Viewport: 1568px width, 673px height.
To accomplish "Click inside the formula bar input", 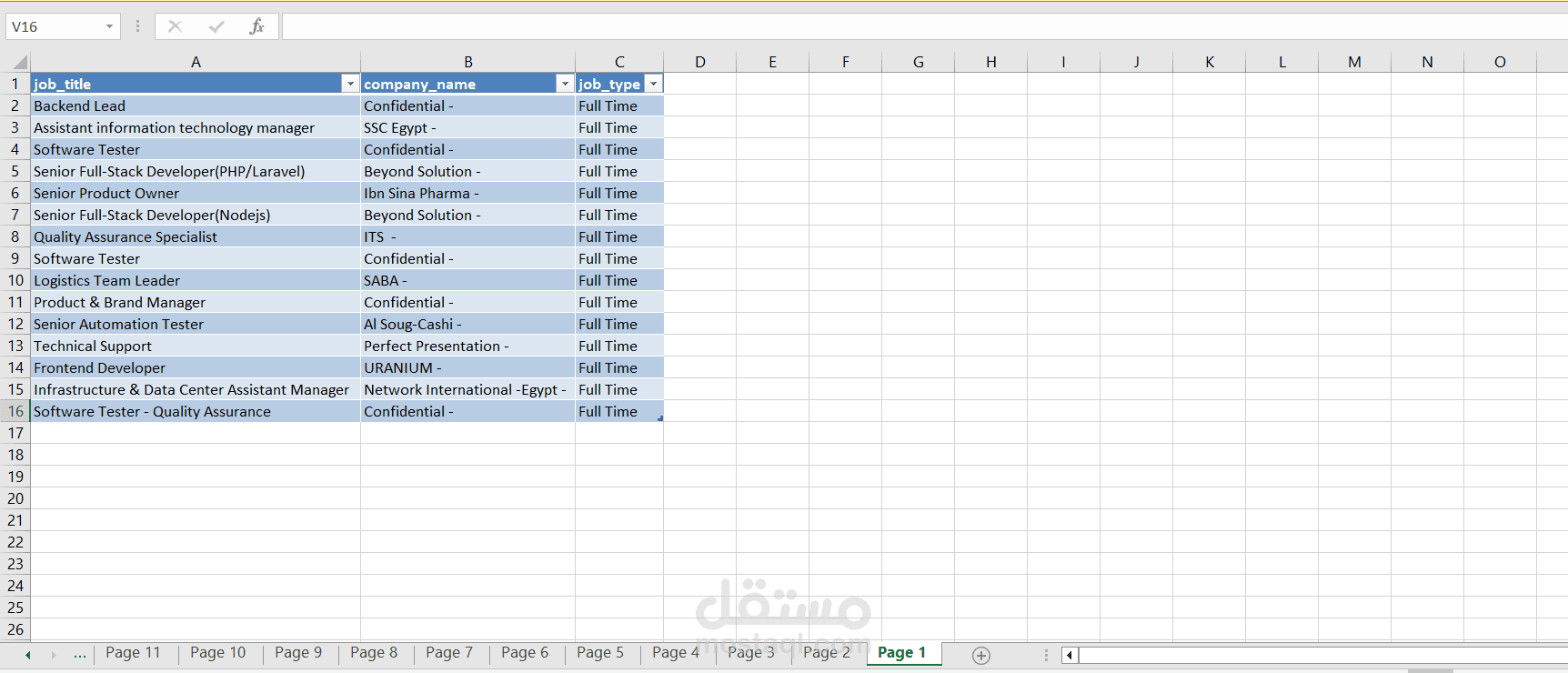I will click(x=924, y=26).
